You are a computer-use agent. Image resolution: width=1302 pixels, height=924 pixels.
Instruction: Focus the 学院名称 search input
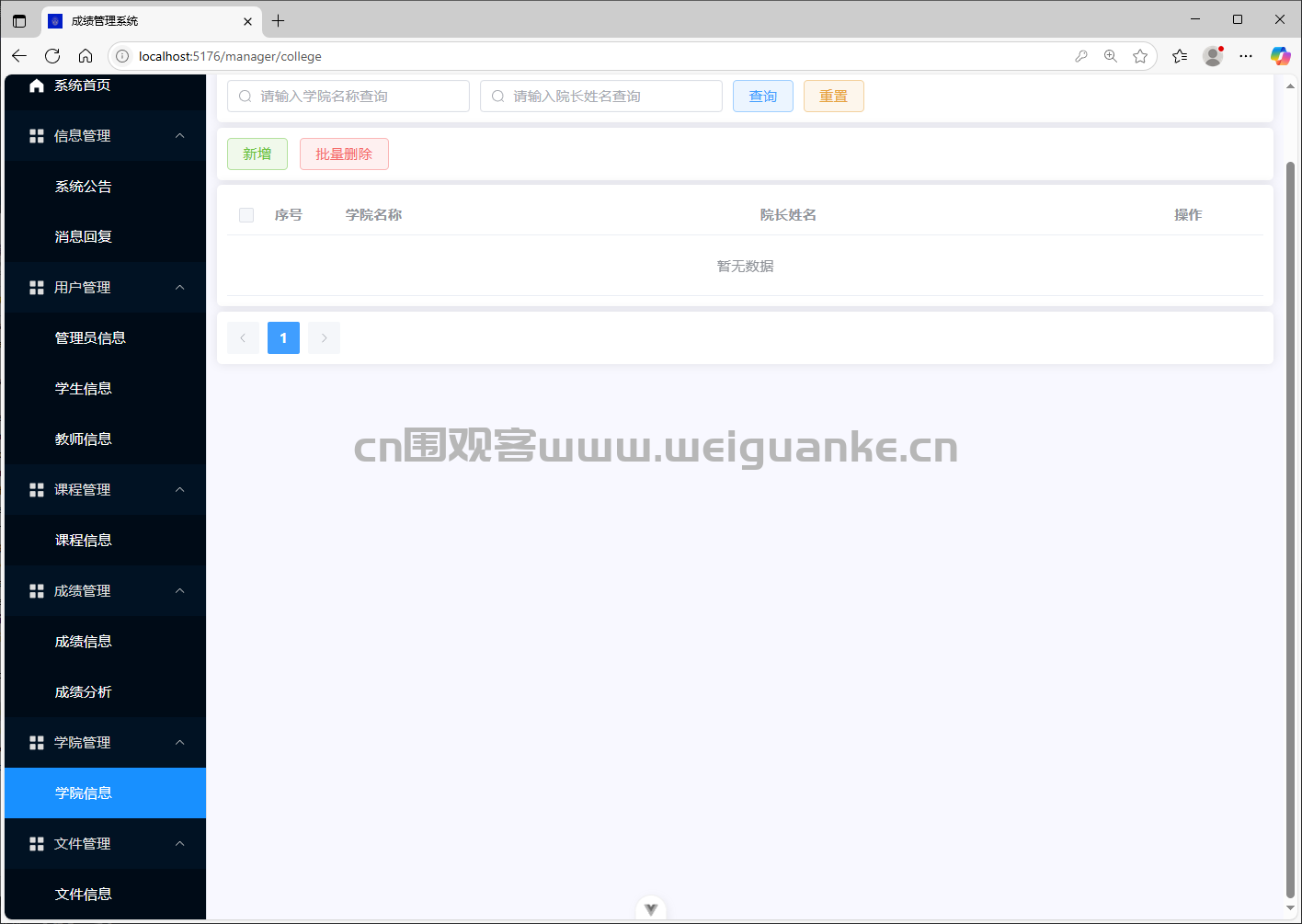348,97
